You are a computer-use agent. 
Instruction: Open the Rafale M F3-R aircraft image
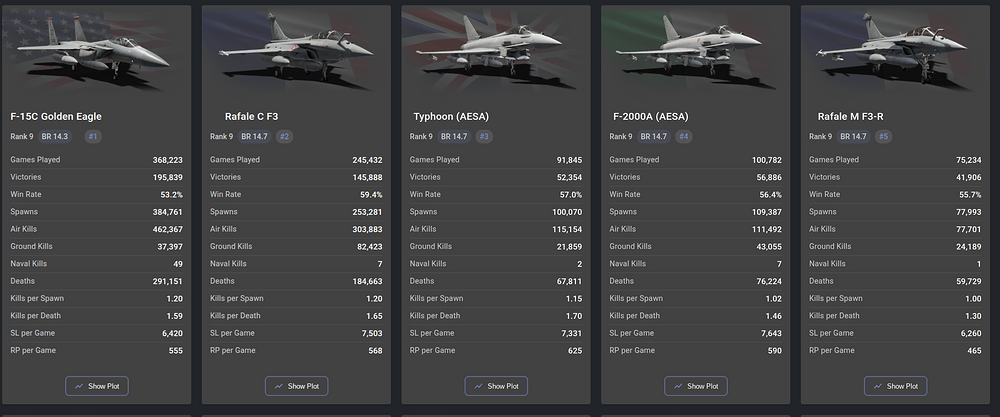(895, 50)
